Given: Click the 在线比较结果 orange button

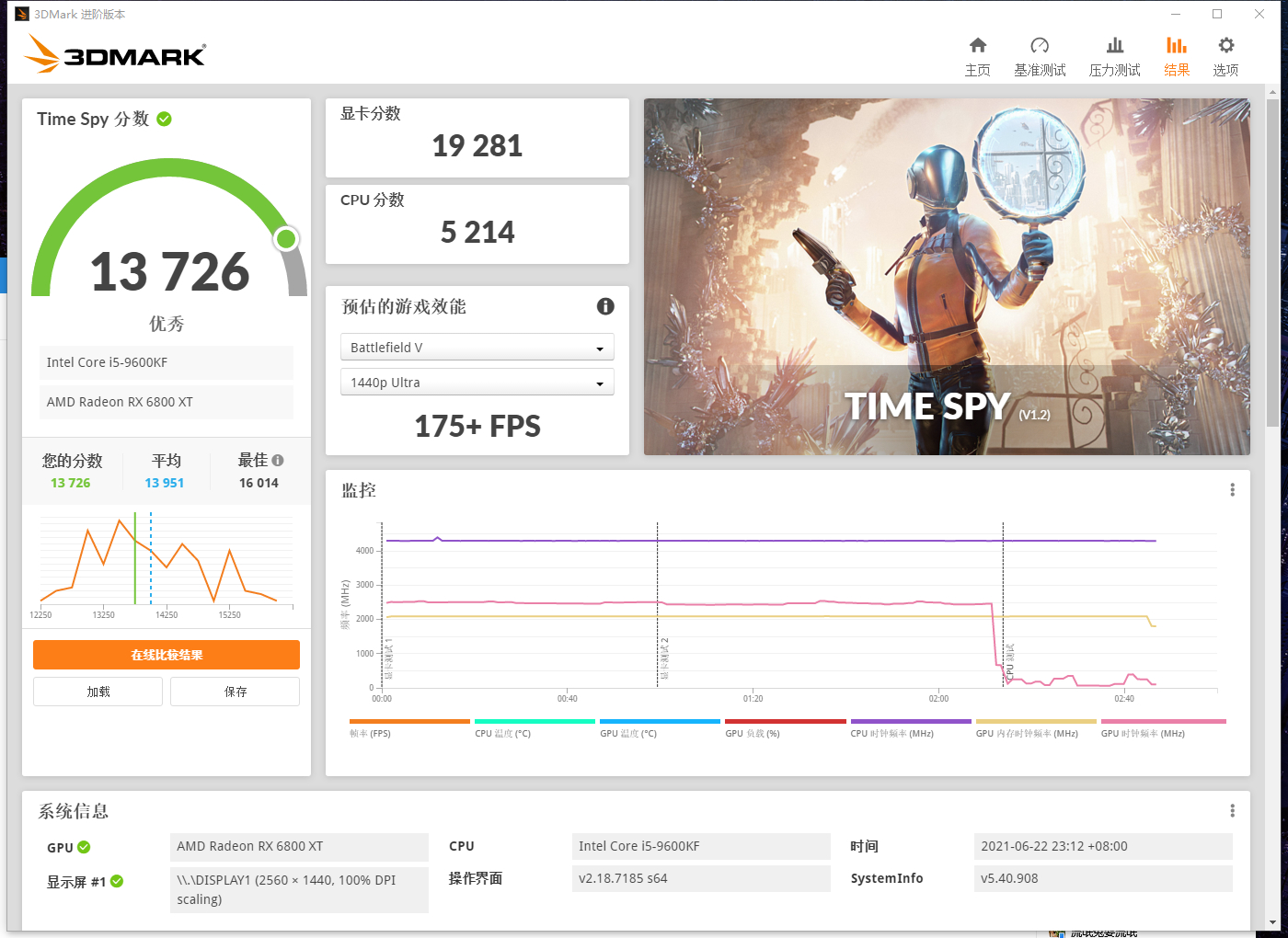Looking at the screenshot, I should (167, 655).
